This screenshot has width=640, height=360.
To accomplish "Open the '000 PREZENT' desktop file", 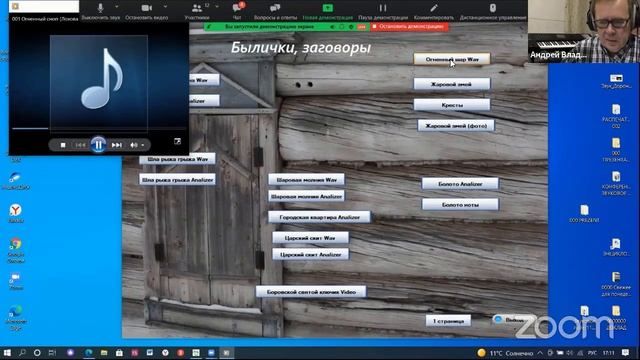I will click(x=584, y=213).
